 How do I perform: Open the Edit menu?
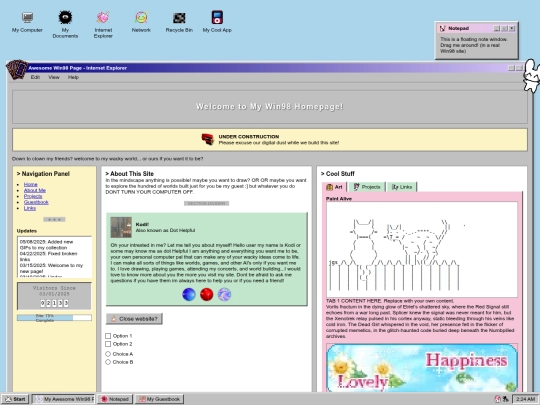35,77
